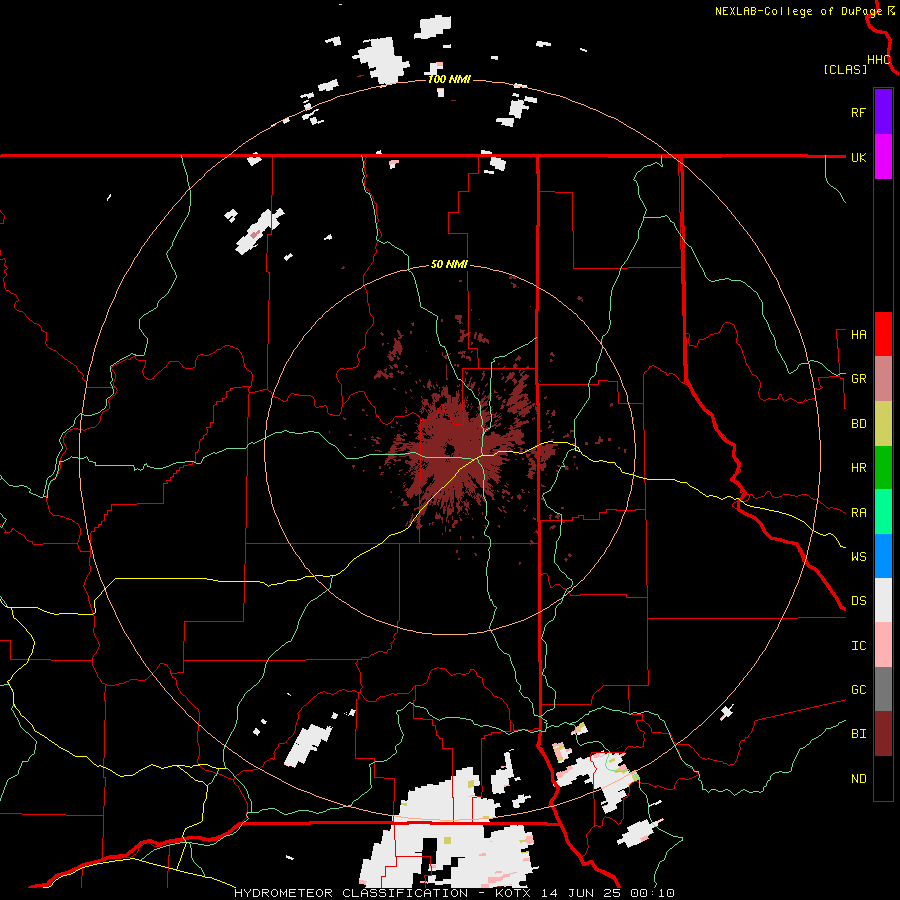Click the IC legend label

858,646
